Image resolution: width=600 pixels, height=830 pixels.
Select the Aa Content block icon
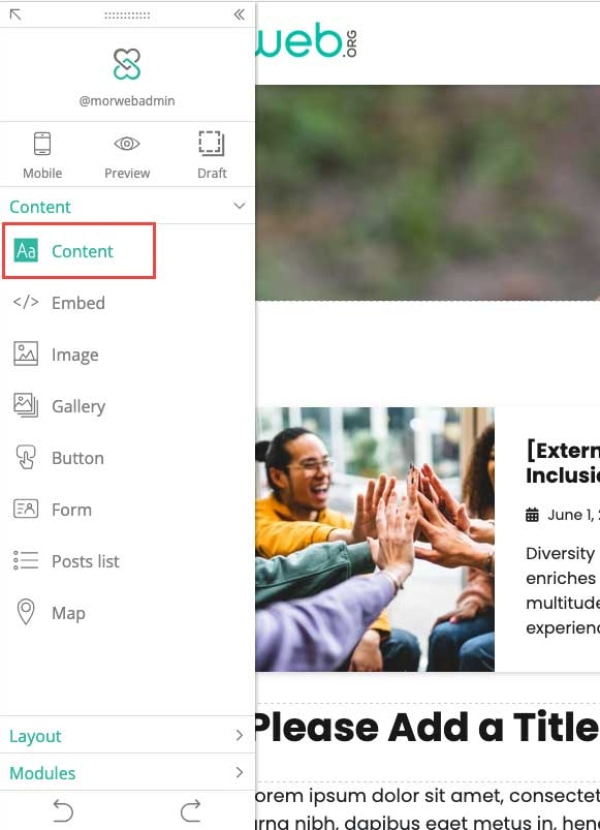[x=26, y=251]
